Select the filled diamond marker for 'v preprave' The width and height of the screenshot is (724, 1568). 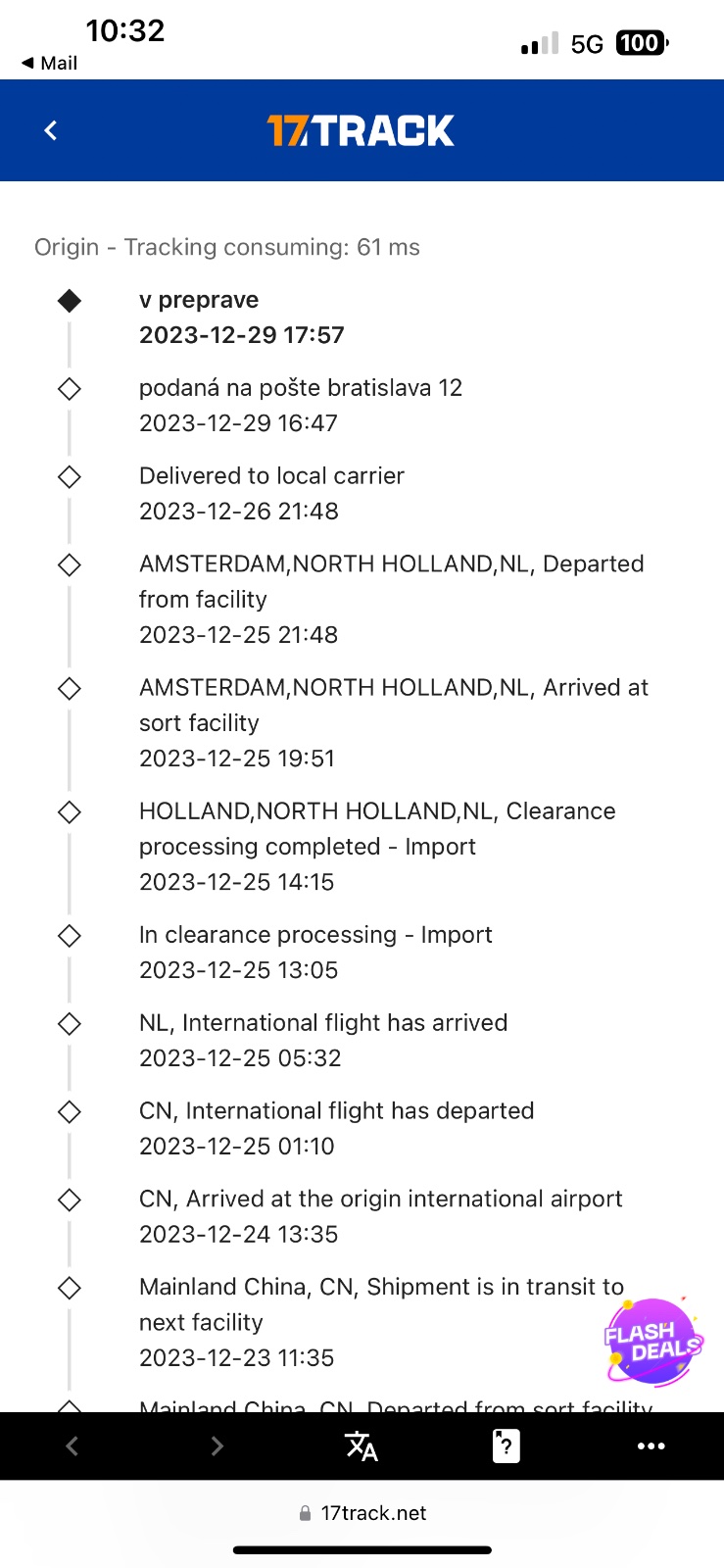tap(69, 301)
